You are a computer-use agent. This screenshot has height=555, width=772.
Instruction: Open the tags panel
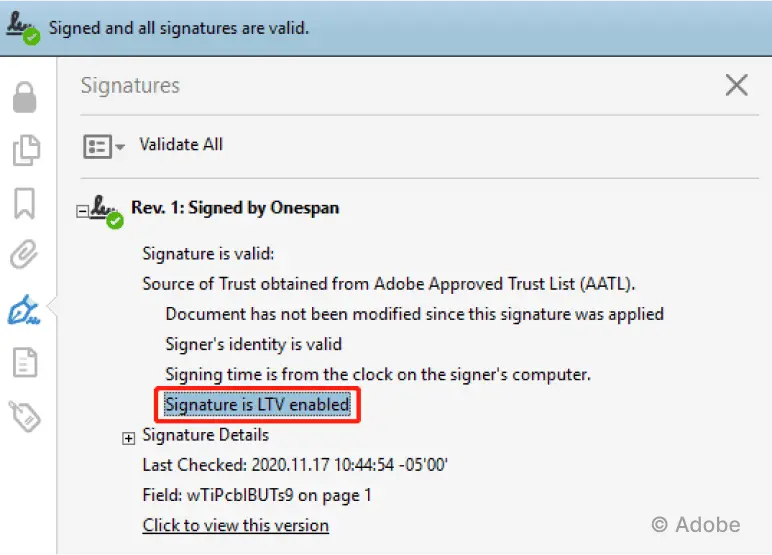point(25,414)
